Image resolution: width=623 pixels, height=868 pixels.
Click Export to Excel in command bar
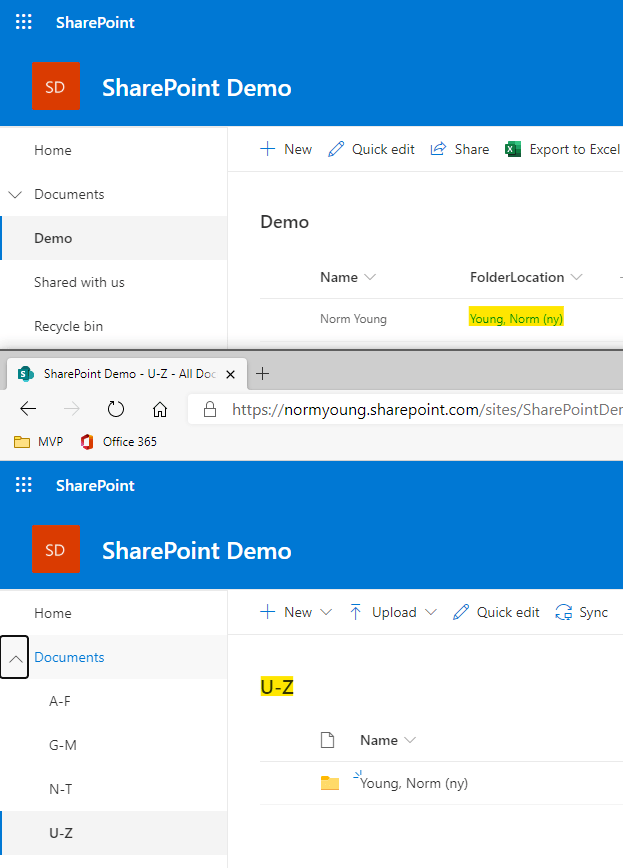pos(562,149)
